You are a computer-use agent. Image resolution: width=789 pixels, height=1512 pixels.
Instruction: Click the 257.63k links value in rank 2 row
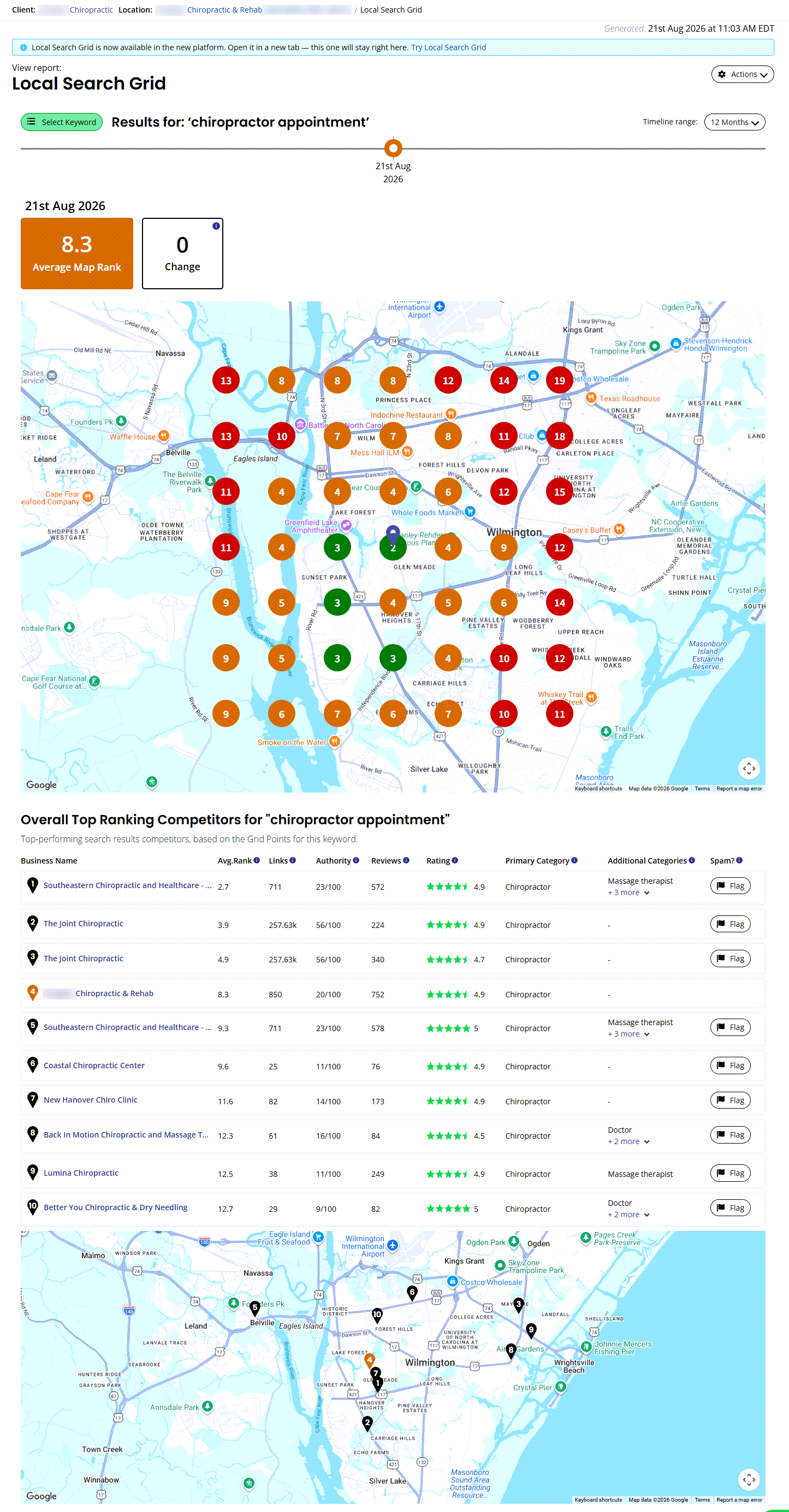pyautogui.click(x=283, y=925)
